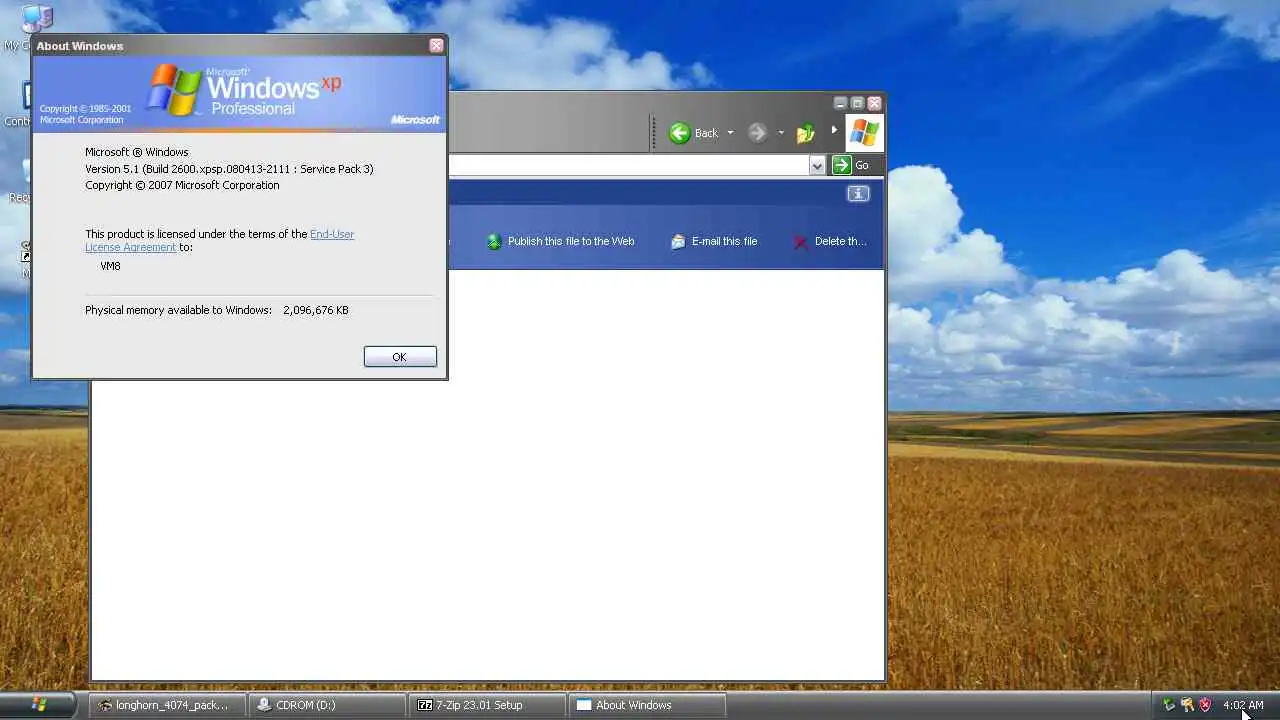The height and width of the screenshot is (720, 1280).
Task: Click the Up folder icon in toolbar
Action: click(805, 133)
